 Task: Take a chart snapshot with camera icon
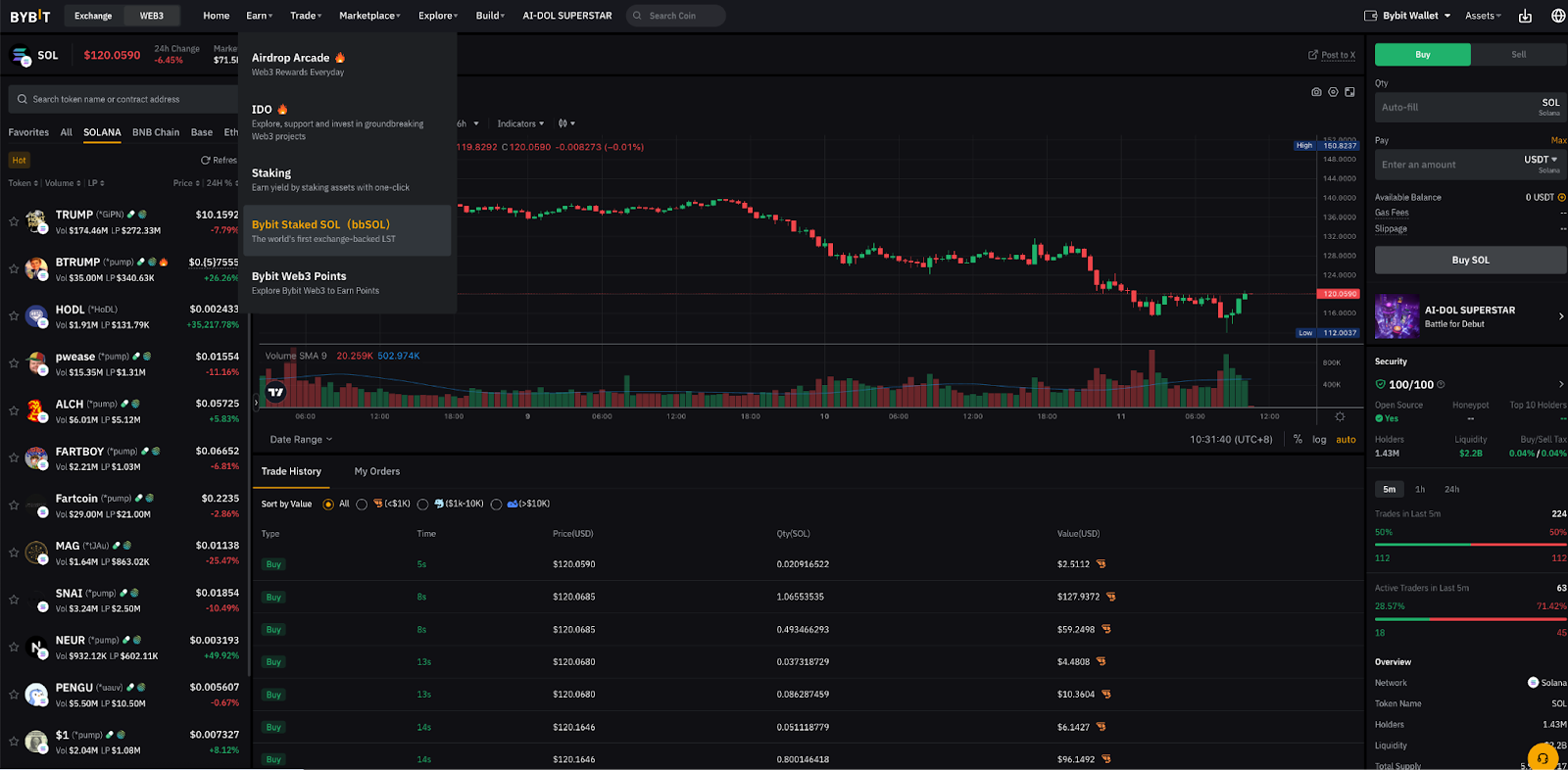(x=1316, y=92)
